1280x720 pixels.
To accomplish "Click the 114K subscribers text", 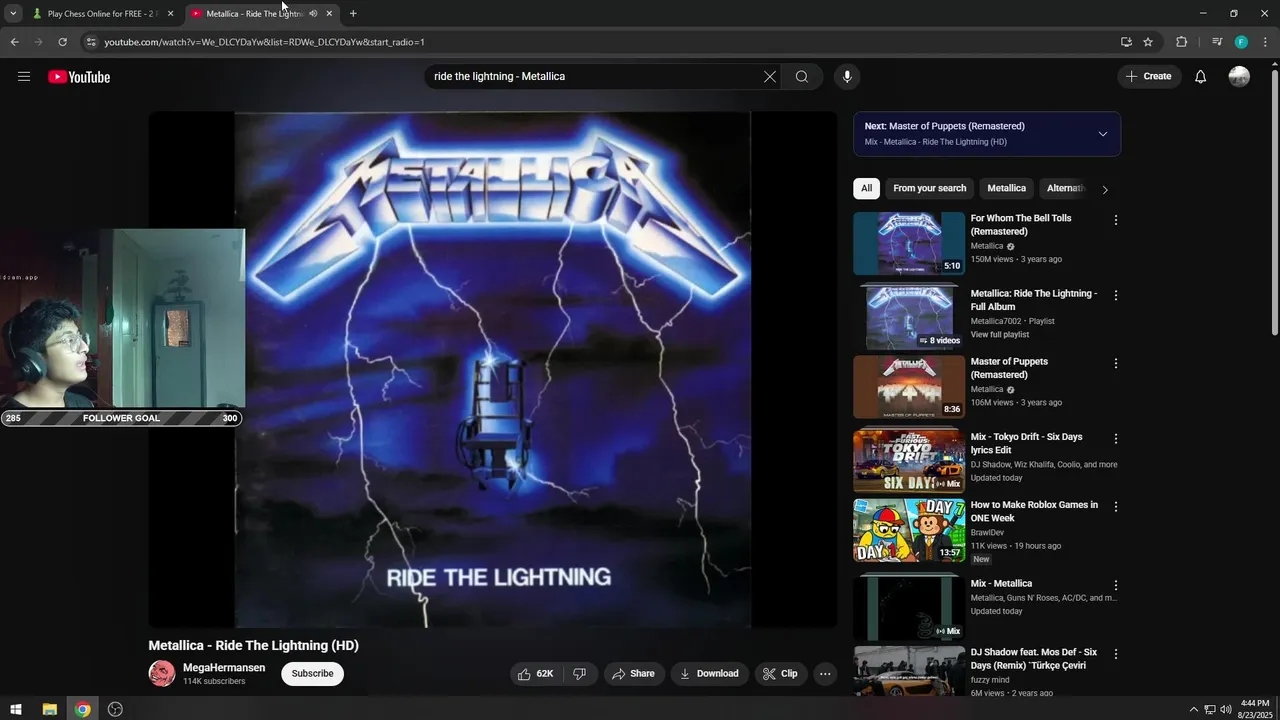I will pyautogui.click(x=214, y=682).
